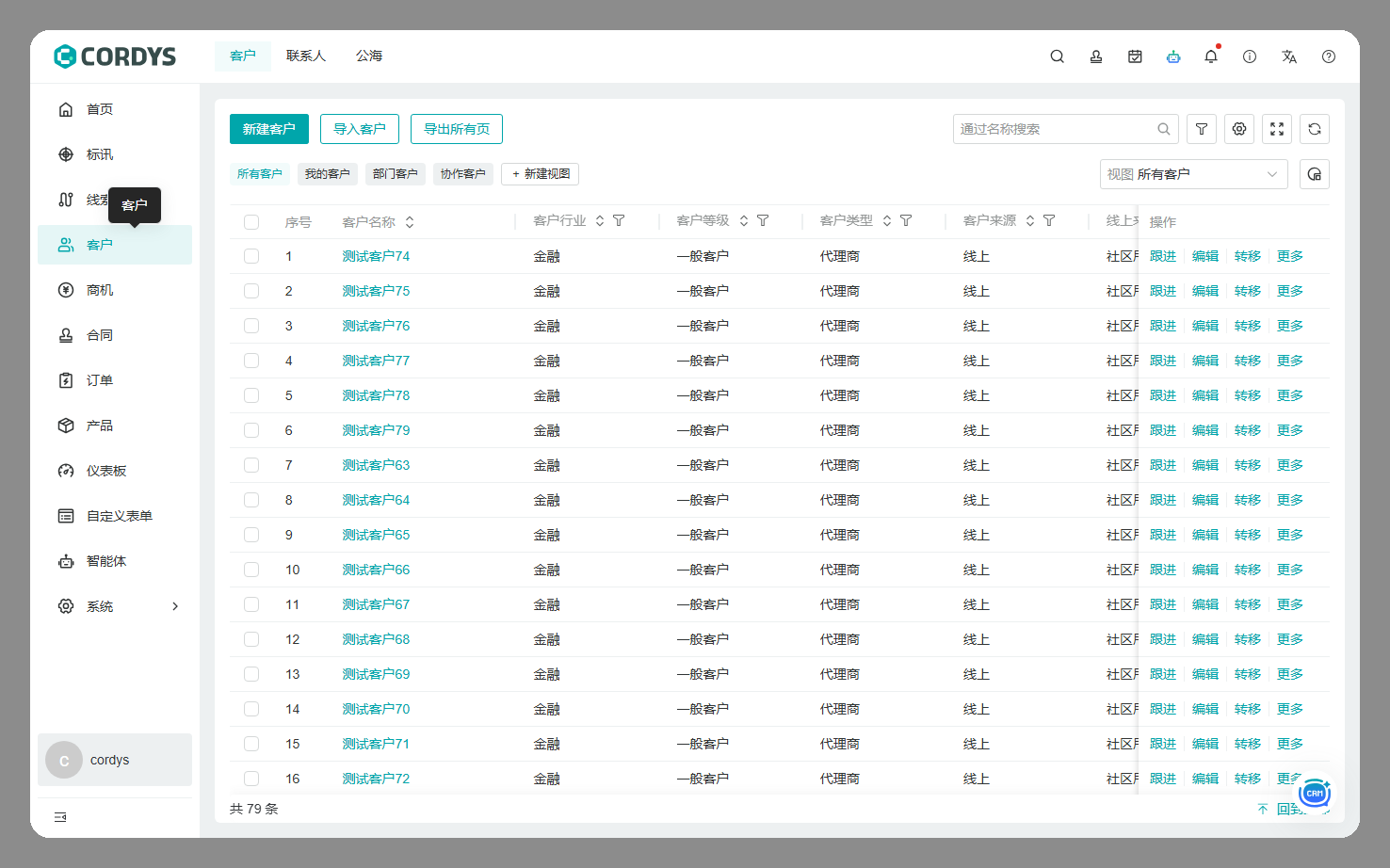The width and height of the screenshot is (1390, 868).
Task: Open the floating CRM assistant bubble
Action: tap(1315, 794)
